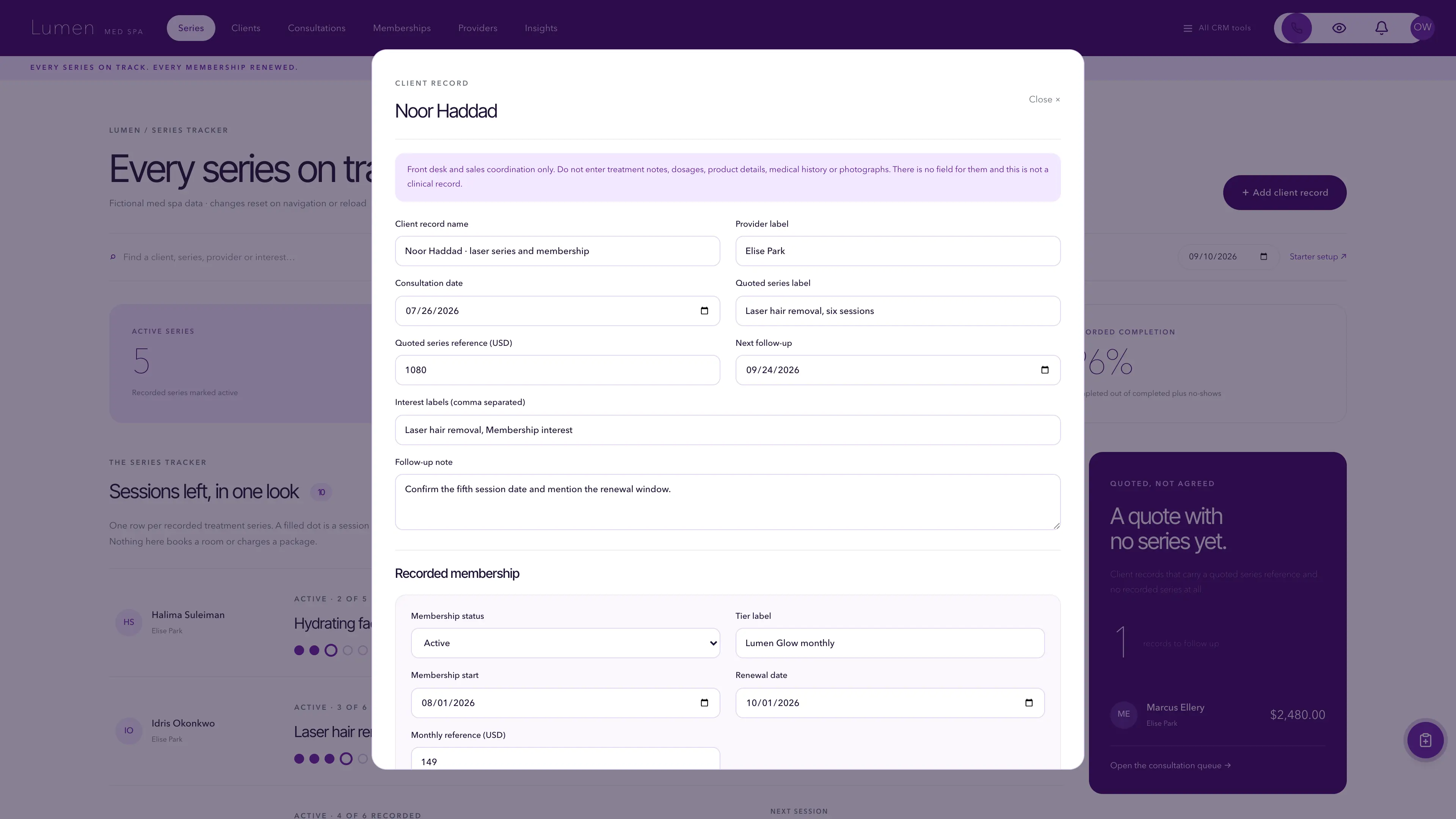Click the Active Series count 5
The width and height of the screenshot is (1456, 819).
pyautogui.click(x=141, y=362)
